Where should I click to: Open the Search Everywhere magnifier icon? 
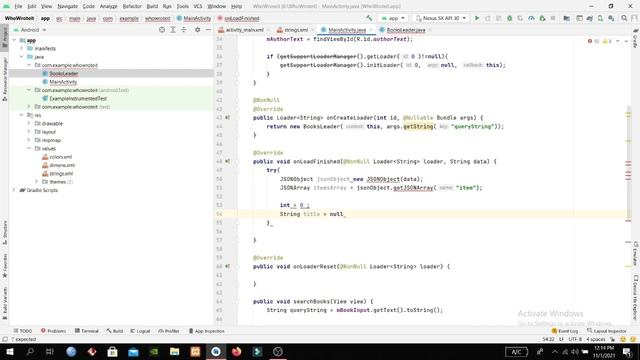pos(624,18)
